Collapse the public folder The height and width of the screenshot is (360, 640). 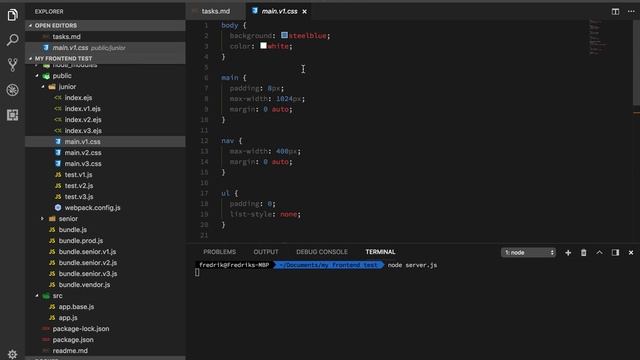(105, 76)
